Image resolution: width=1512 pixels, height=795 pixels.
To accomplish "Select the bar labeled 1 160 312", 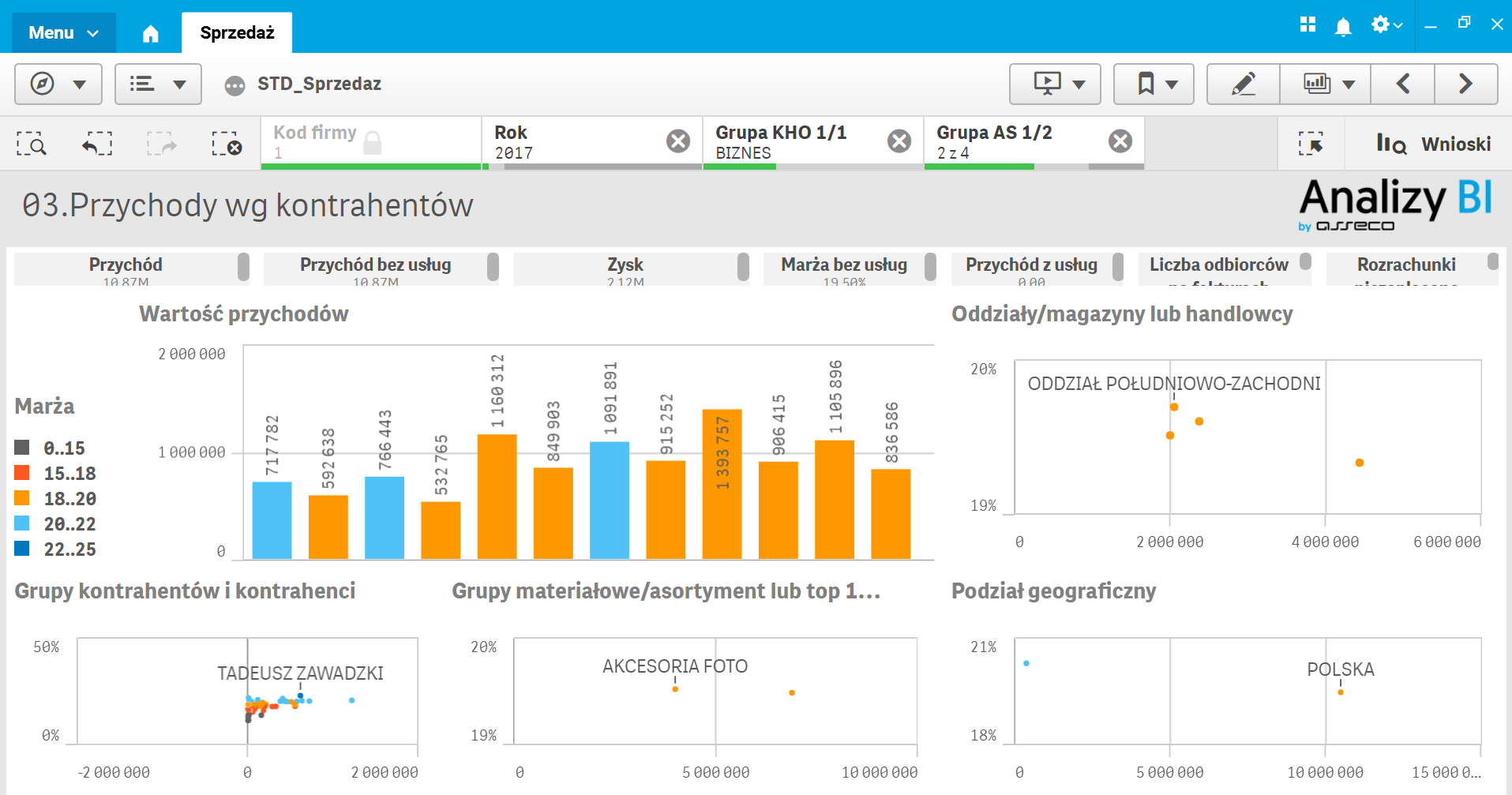I will coord(497,497).
